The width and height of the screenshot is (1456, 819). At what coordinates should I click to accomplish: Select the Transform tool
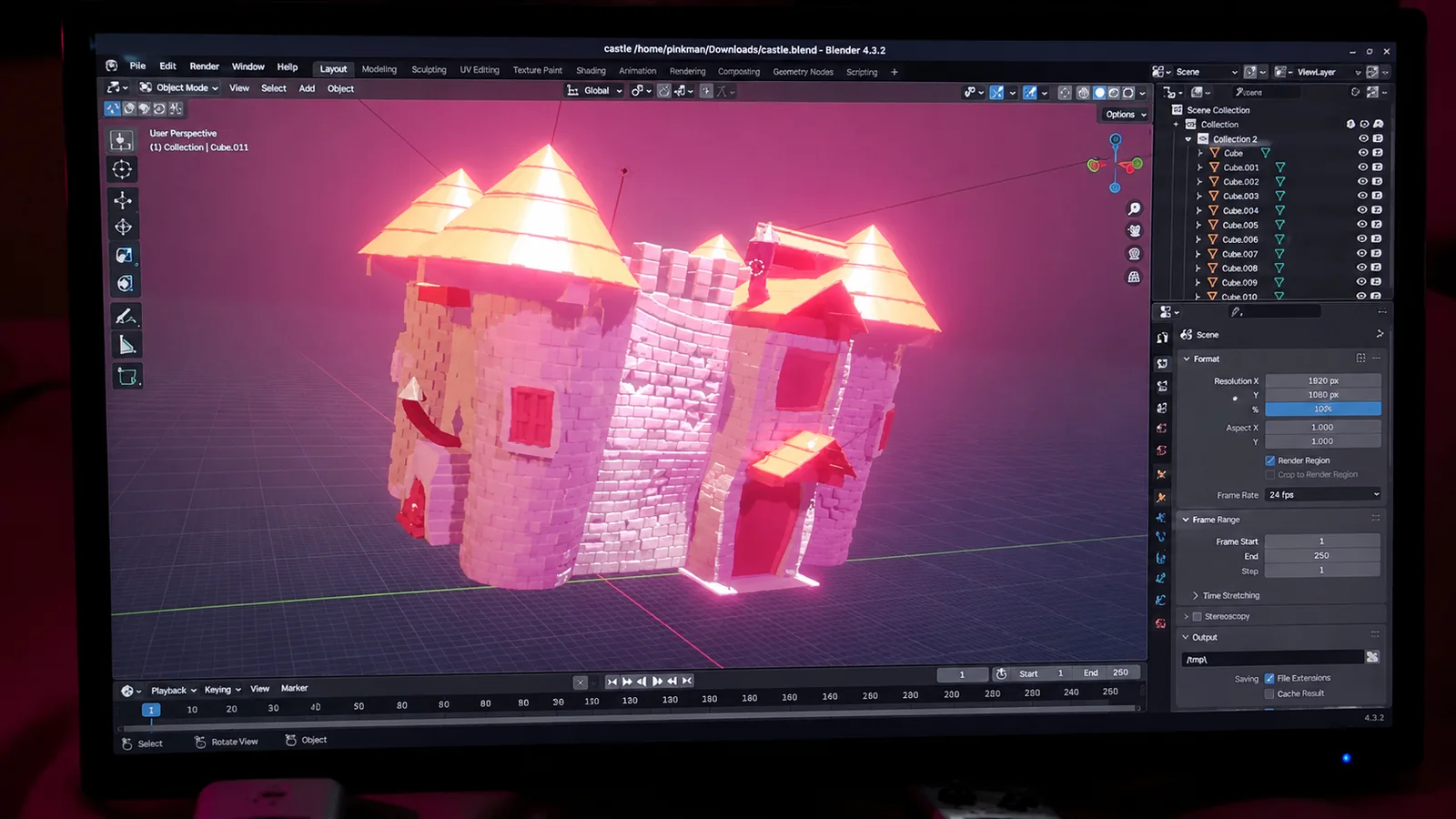click(125, 284)
